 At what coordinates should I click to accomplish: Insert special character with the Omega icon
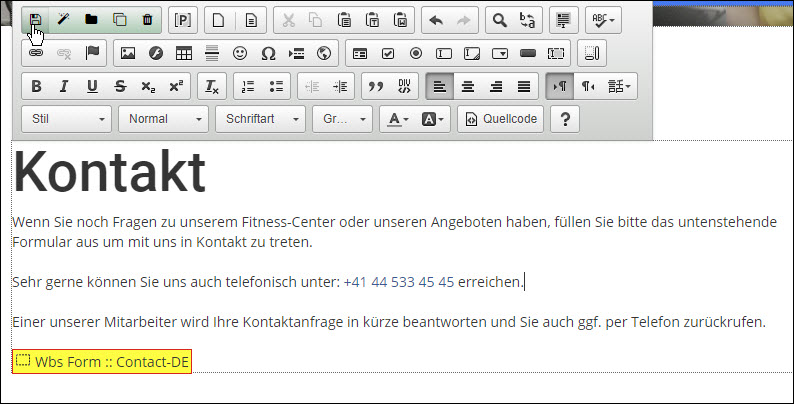pos(268,53)
